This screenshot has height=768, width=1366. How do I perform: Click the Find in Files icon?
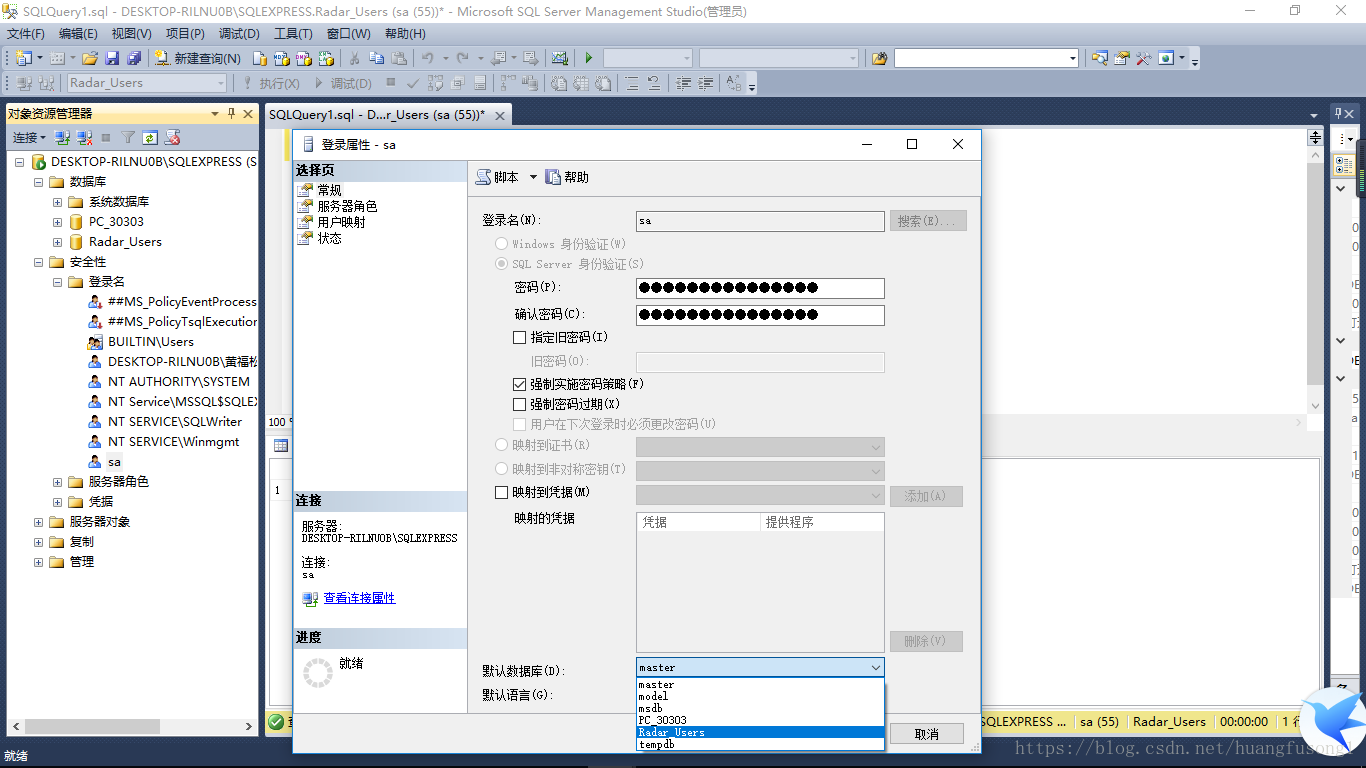[x=879, y=58]
